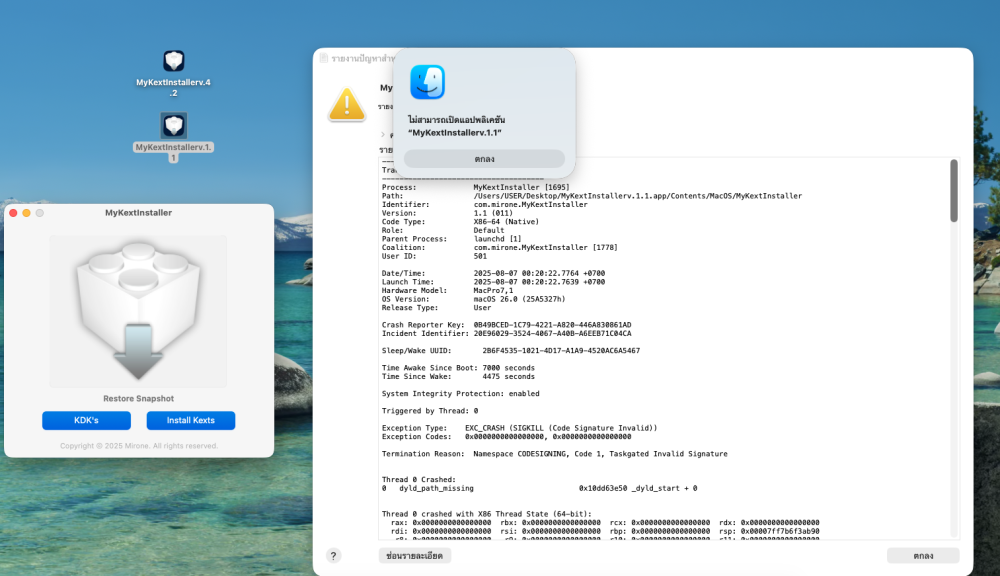Click Termination Reason CODESIGNING line
This screenshot has height=576, width=1000.
click(x=555, y=454)
